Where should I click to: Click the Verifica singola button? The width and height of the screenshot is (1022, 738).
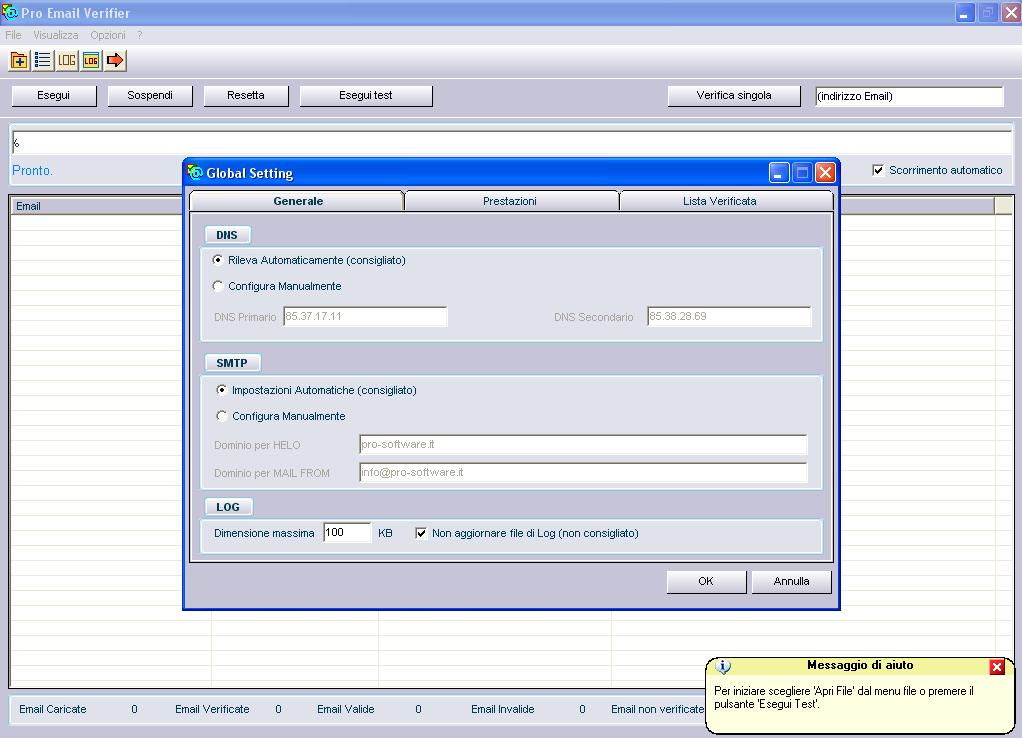734,96
